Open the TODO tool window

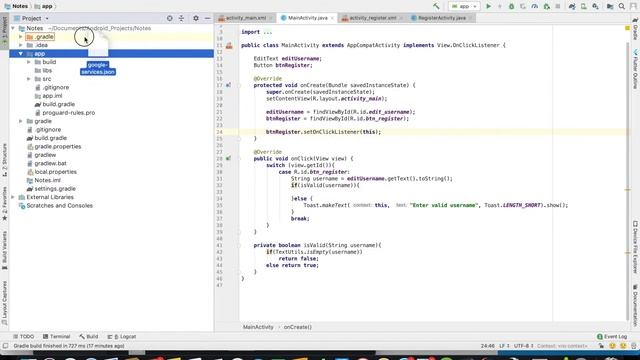pos(23,337)
